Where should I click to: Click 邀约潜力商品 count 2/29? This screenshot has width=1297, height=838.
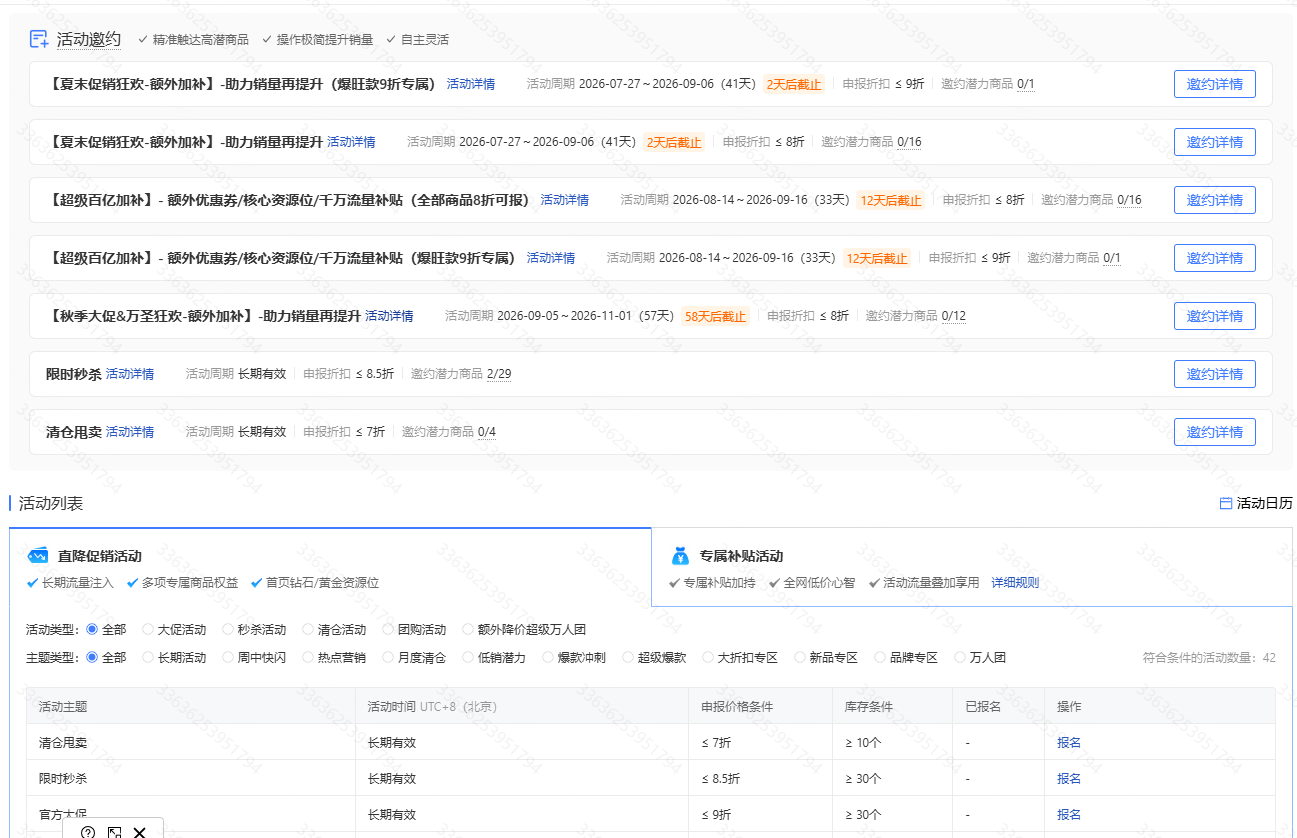pos(499,374)
